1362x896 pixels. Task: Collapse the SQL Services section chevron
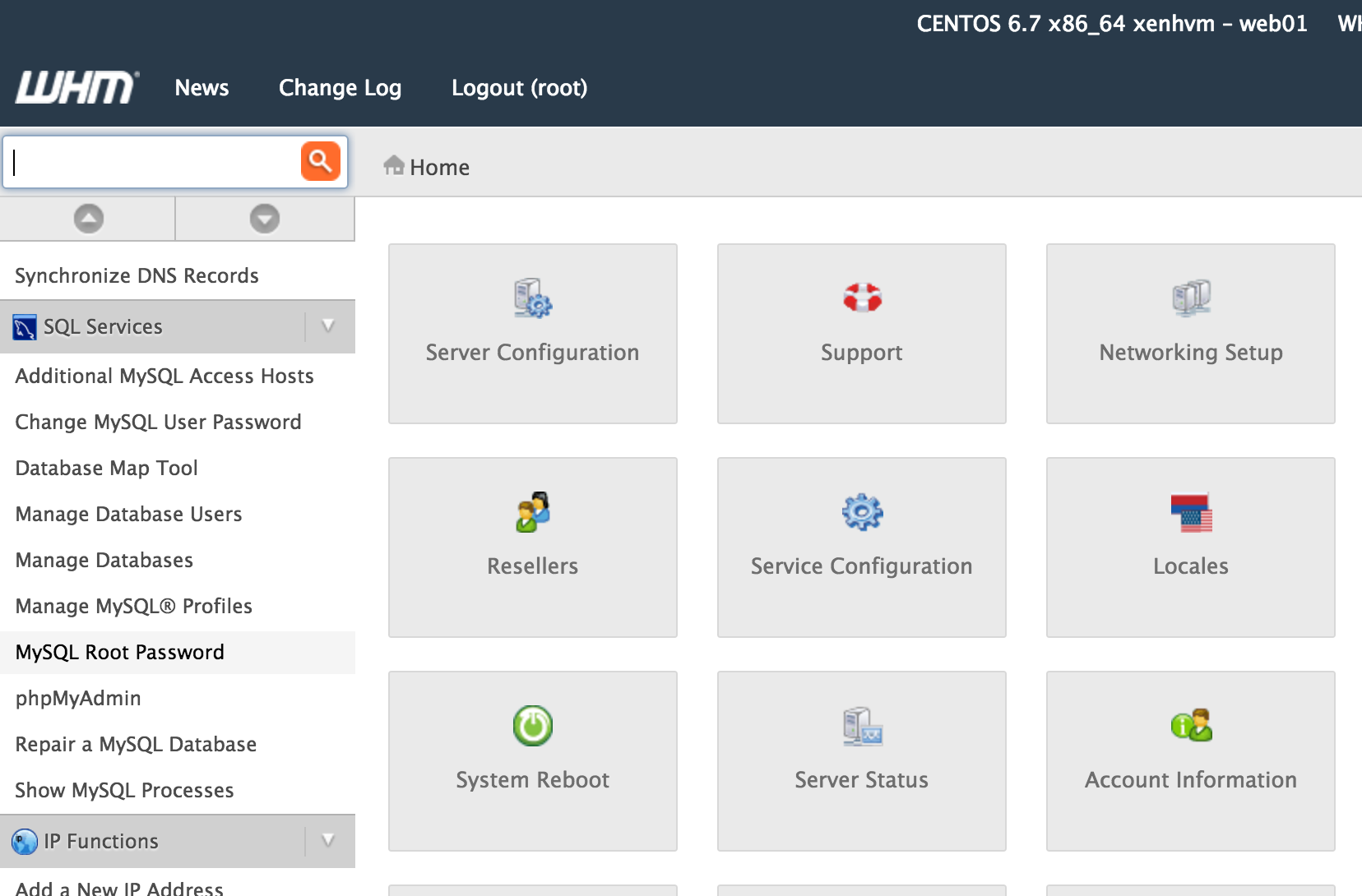(x=328, y=326)
